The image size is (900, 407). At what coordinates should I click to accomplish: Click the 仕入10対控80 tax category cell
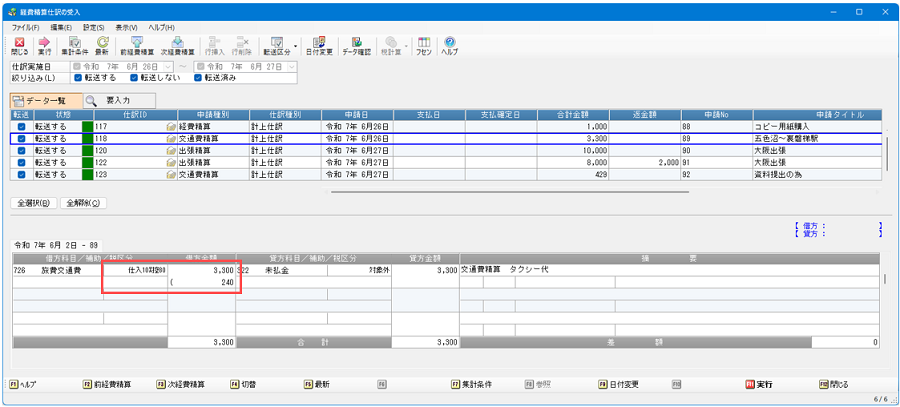coord(135,270)
